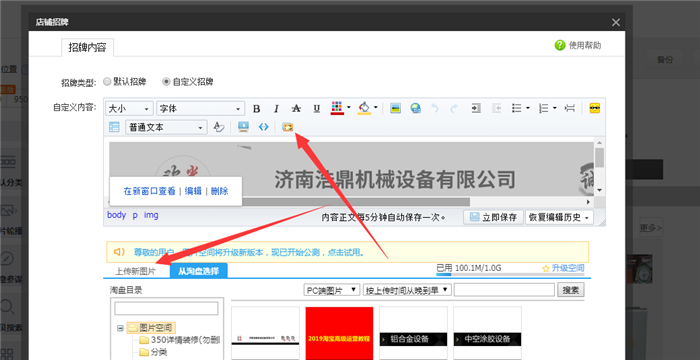Open the text color dropdown arrow

click(x=349, y=108)
